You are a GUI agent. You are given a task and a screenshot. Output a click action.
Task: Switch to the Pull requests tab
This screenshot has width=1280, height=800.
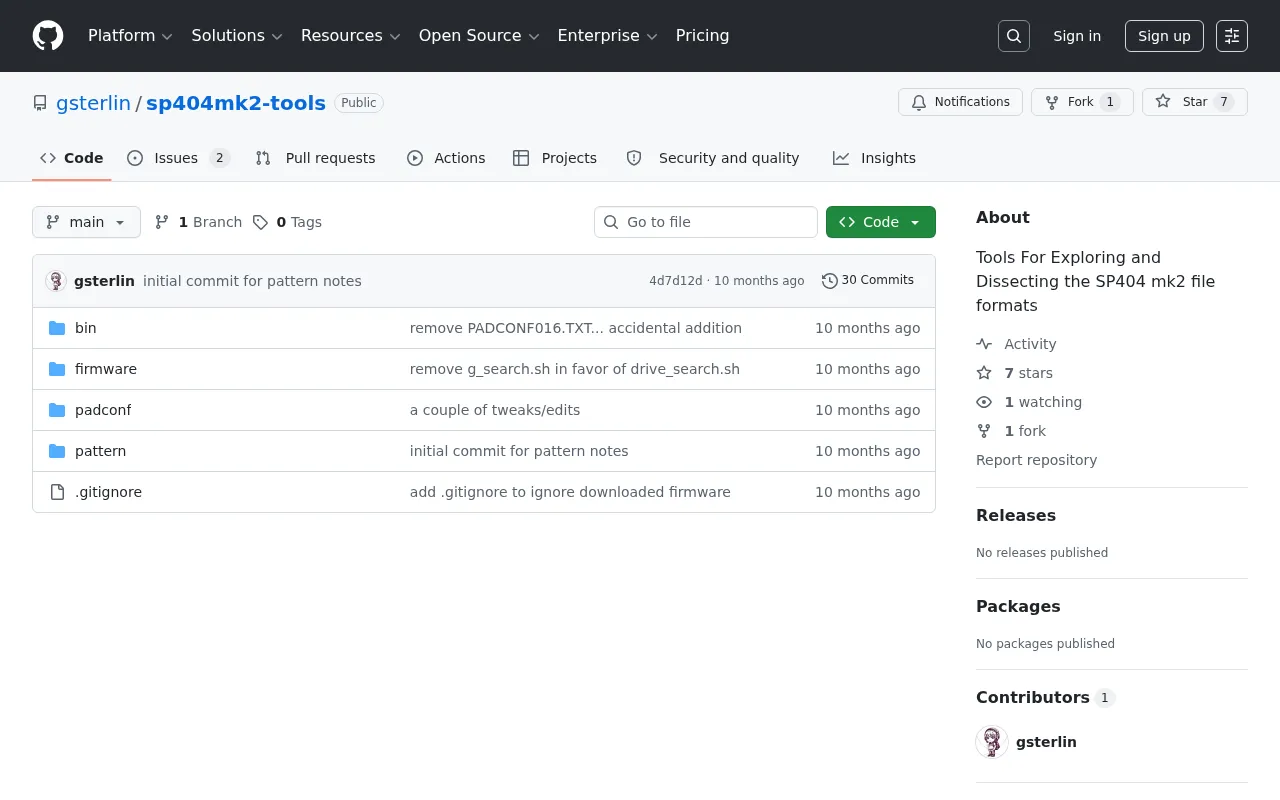(316, 158)
